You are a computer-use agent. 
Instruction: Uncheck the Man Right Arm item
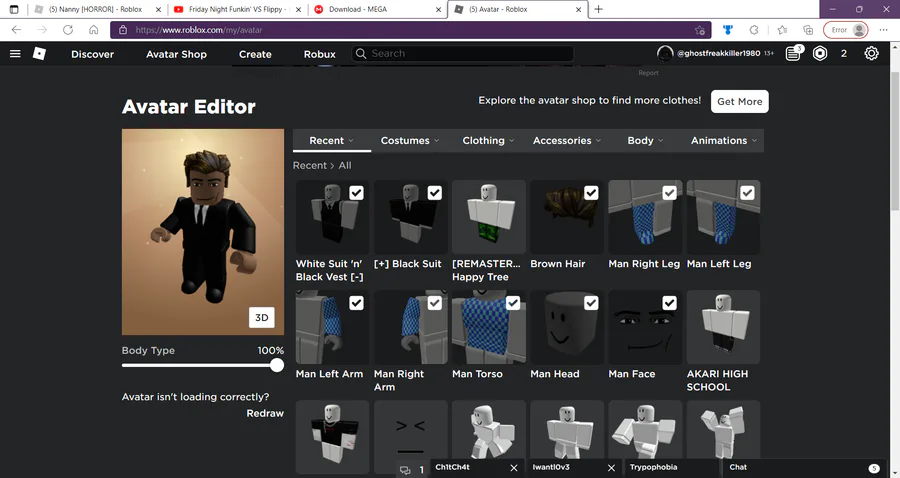[x=435, y=303]
